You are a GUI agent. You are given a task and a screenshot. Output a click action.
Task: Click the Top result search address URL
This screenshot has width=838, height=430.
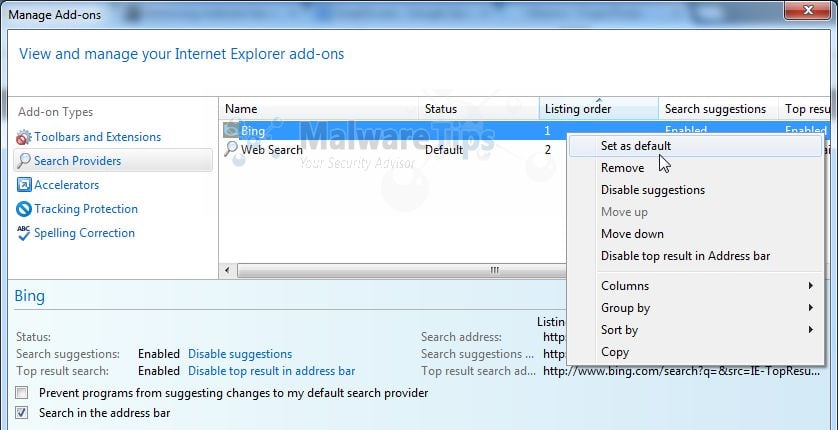681,371
